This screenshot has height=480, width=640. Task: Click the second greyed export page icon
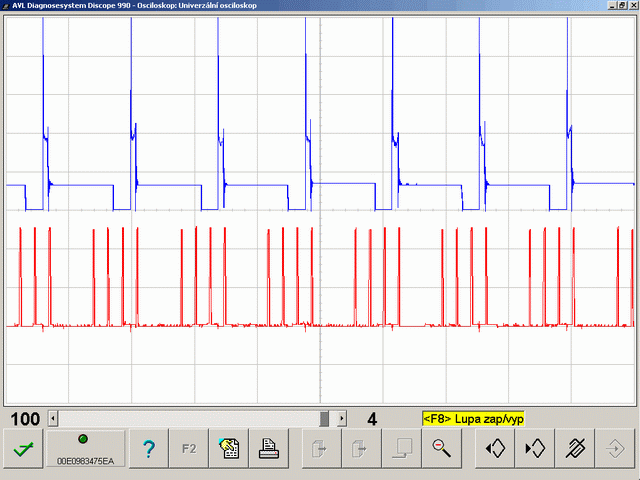[x=362, y=448]
